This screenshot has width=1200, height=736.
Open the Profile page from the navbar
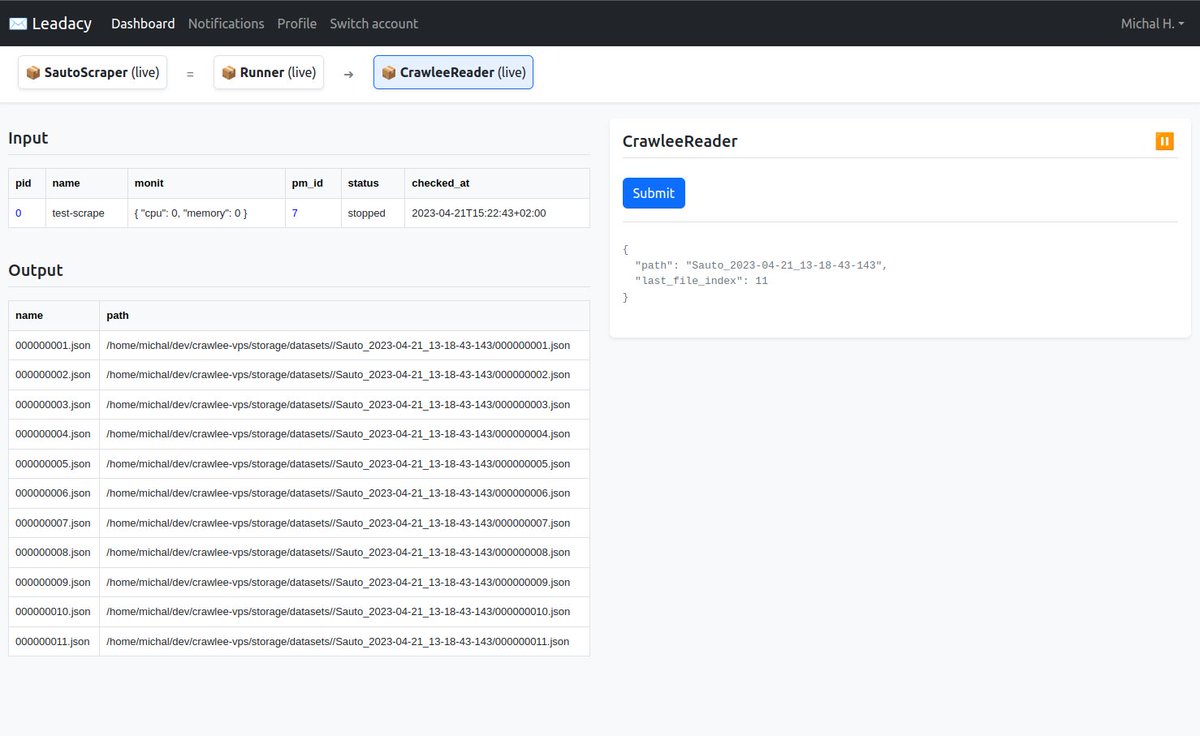pos(296,23)
